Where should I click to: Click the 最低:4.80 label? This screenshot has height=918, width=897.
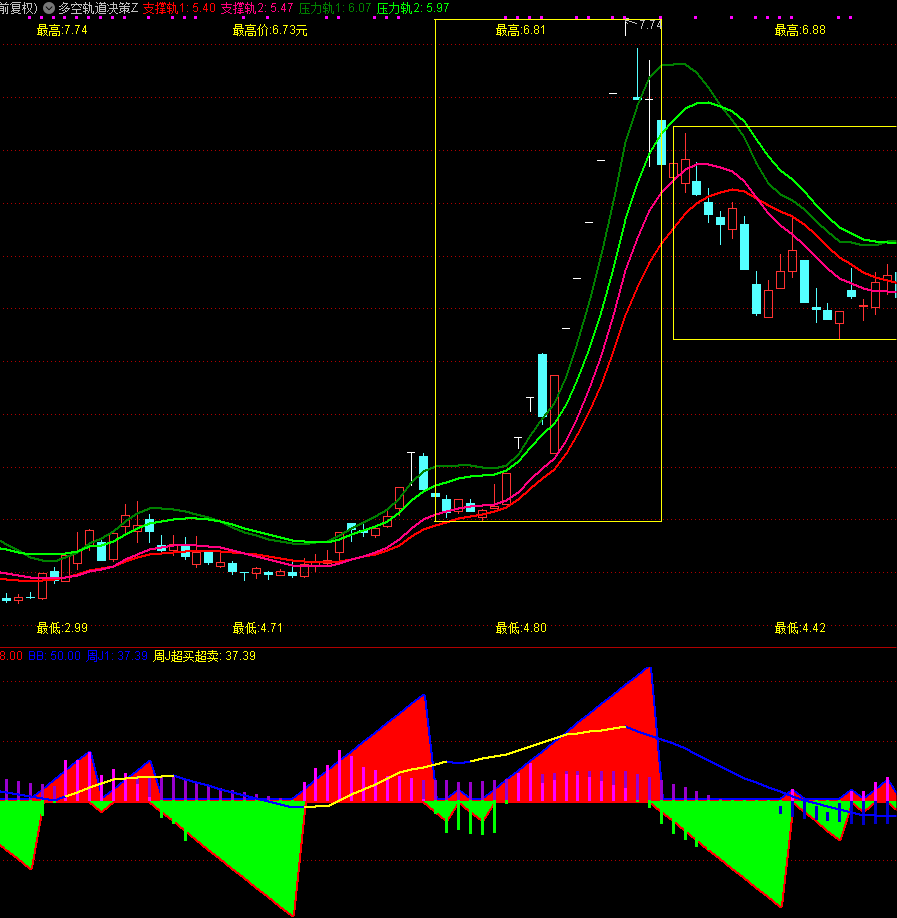pos(521,628)
